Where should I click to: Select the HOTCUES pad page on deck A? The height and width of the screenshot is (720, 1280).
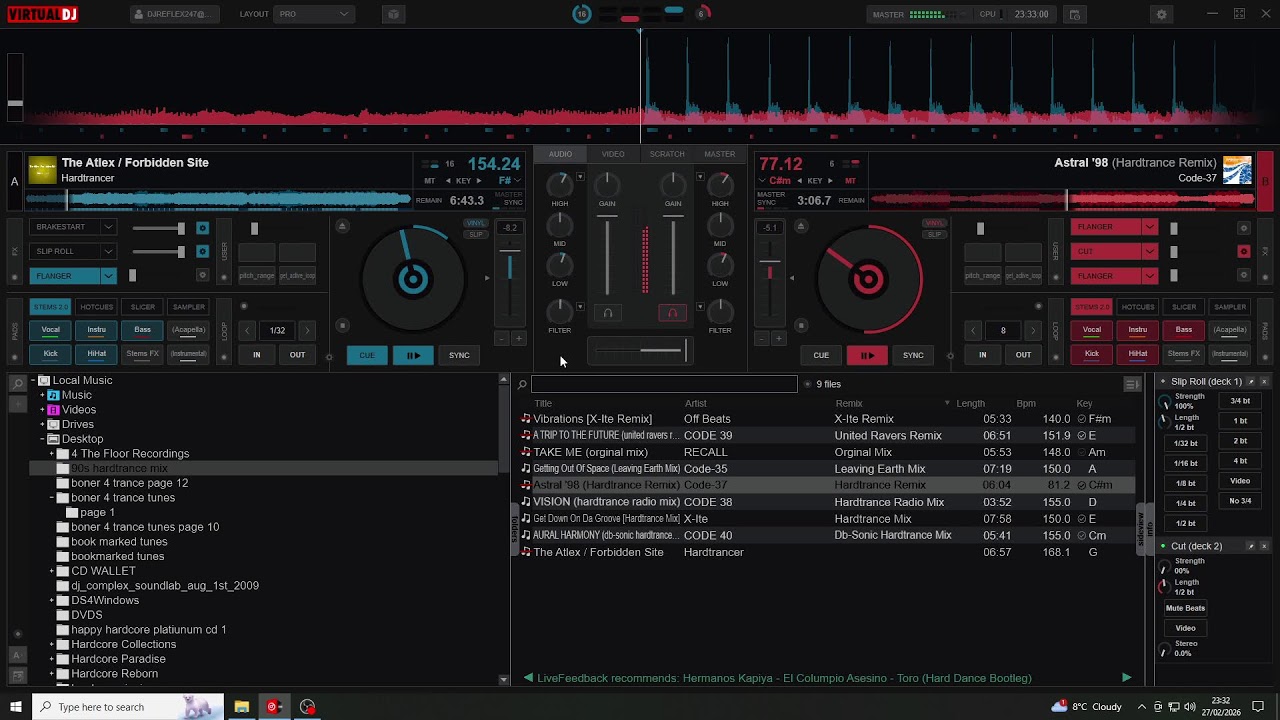pyautogui.click(x=97, y=307)
